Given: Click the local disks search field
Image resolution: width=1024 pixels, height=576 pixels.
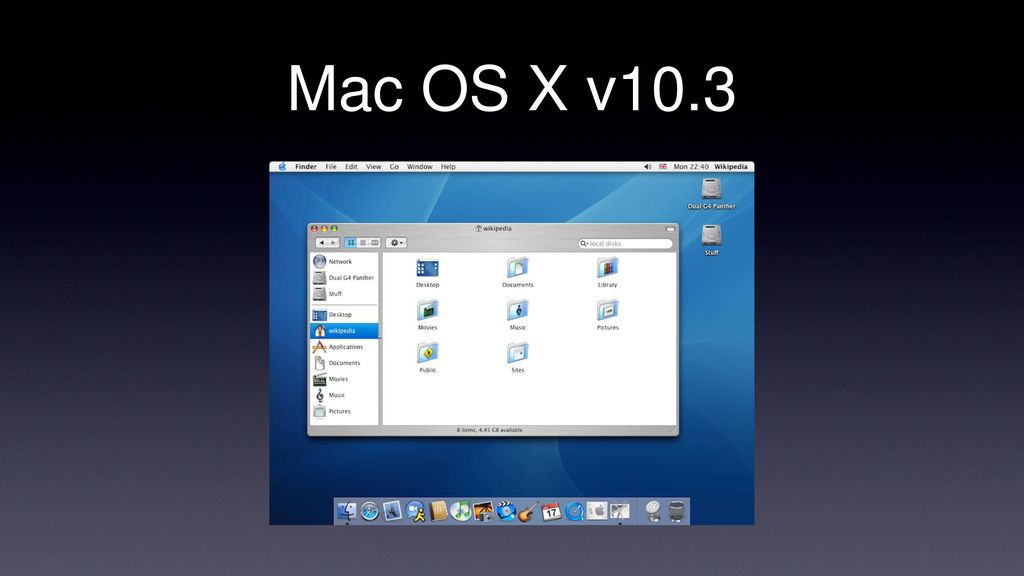Looking at the screenshot, I should point(625,244).
